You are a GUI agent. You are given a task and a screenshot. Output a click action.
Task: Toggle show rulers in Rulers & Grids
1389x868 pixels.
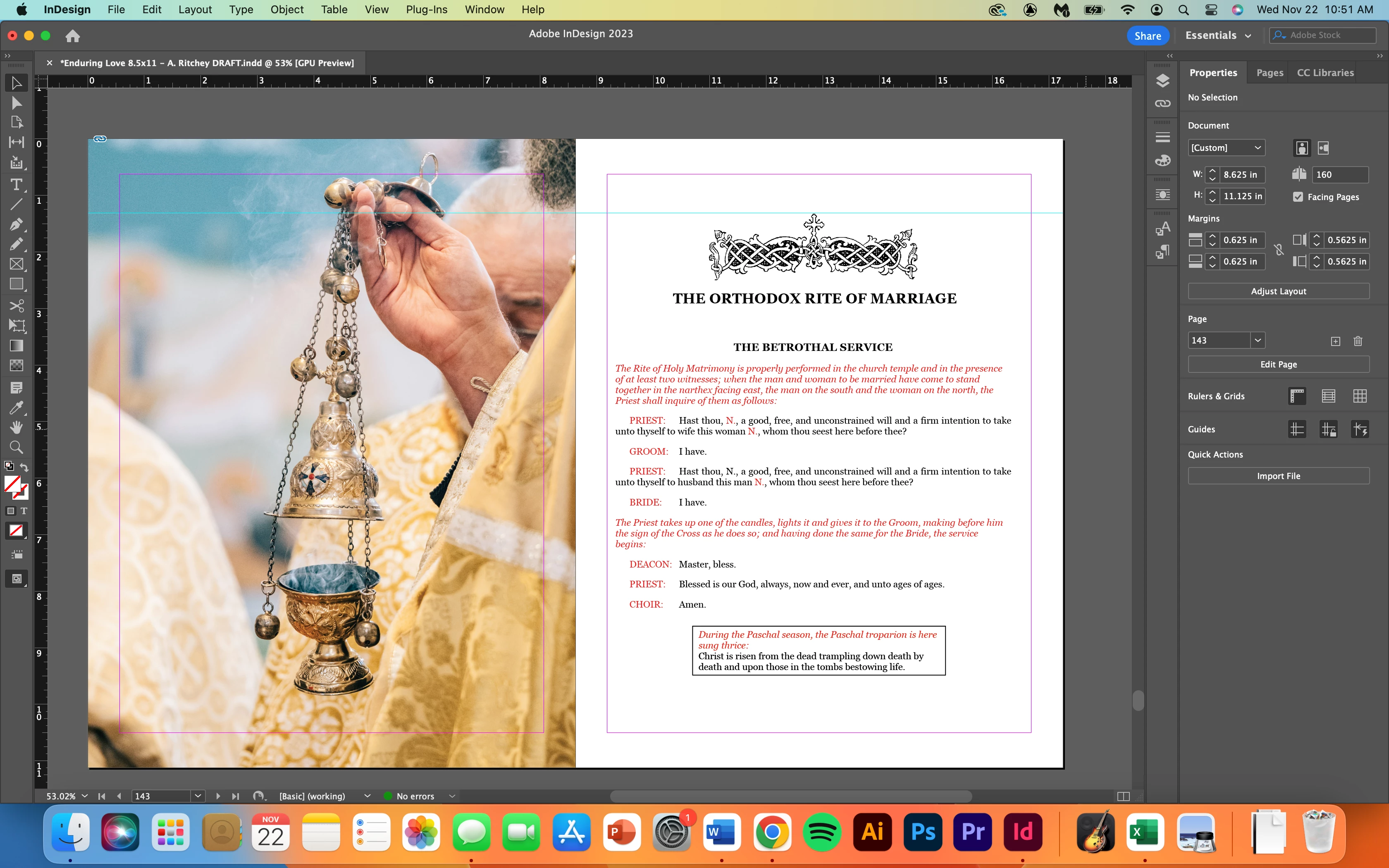[1296, 396]
